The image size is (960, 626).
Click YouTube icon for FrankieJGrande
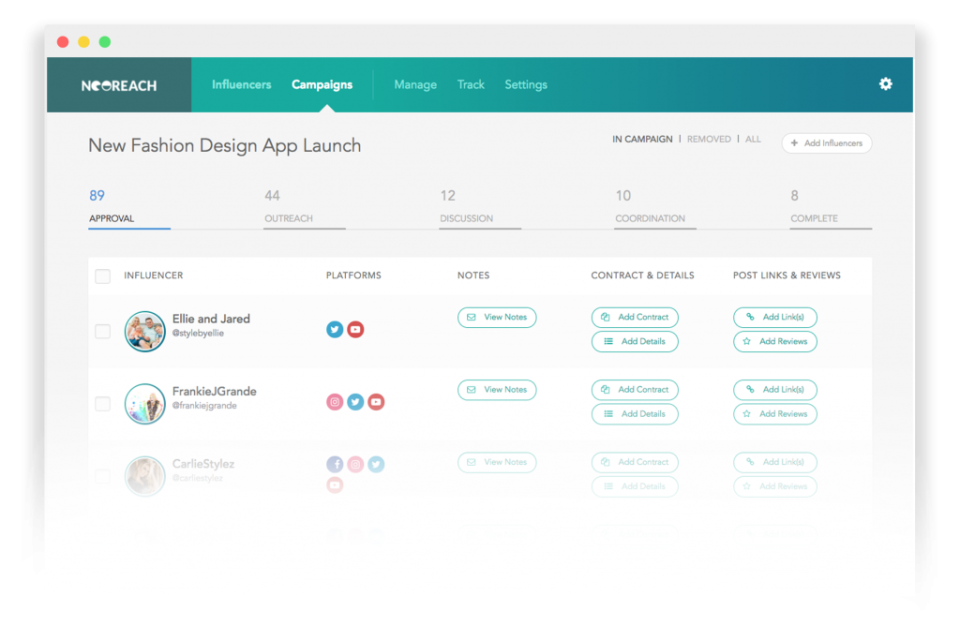coord(376,402)
